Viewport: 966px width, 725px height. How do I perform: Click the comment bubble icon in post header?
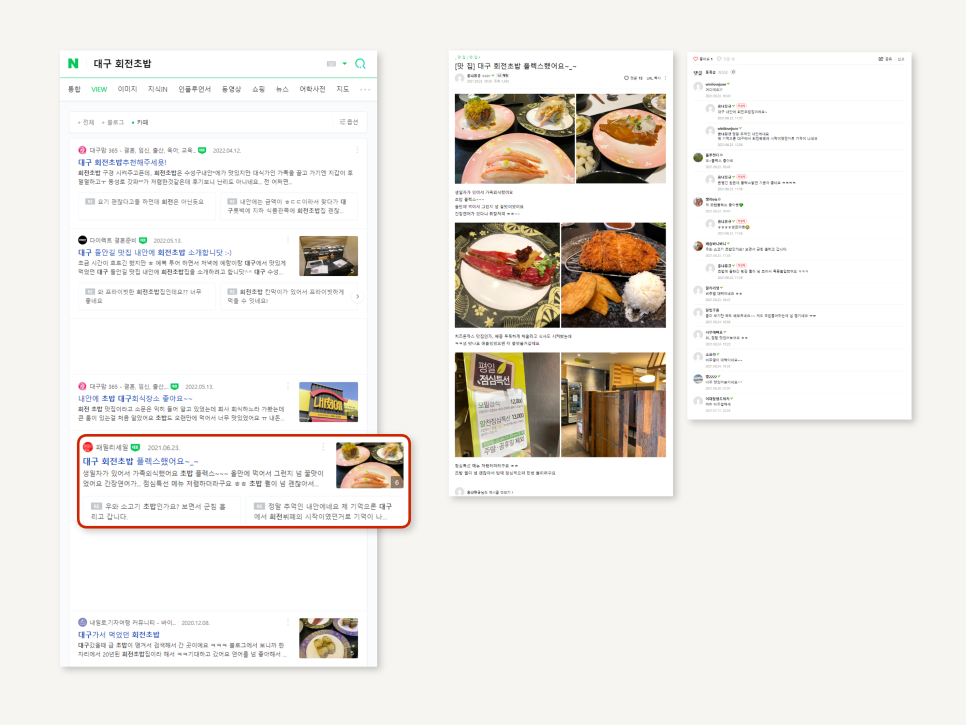pos(627,78)
